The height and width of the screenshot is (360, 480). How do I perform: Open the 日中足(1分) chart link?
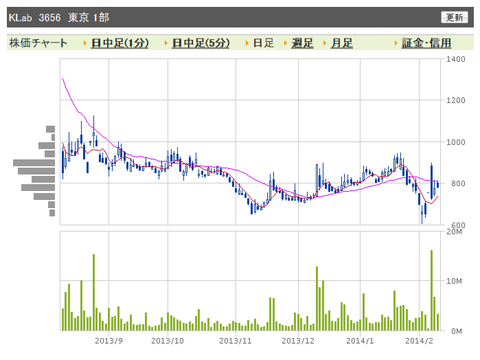tap(120, 43)
